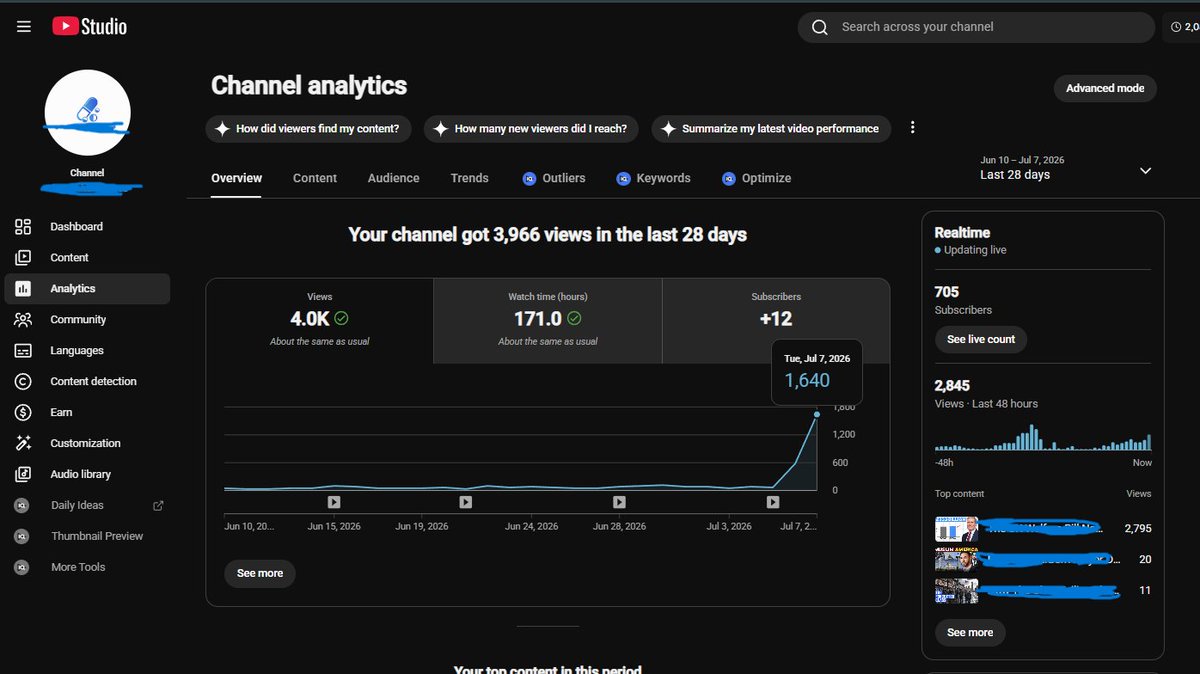Open Earn from the sidebar
1200x674 pixels.
[88, 413]
